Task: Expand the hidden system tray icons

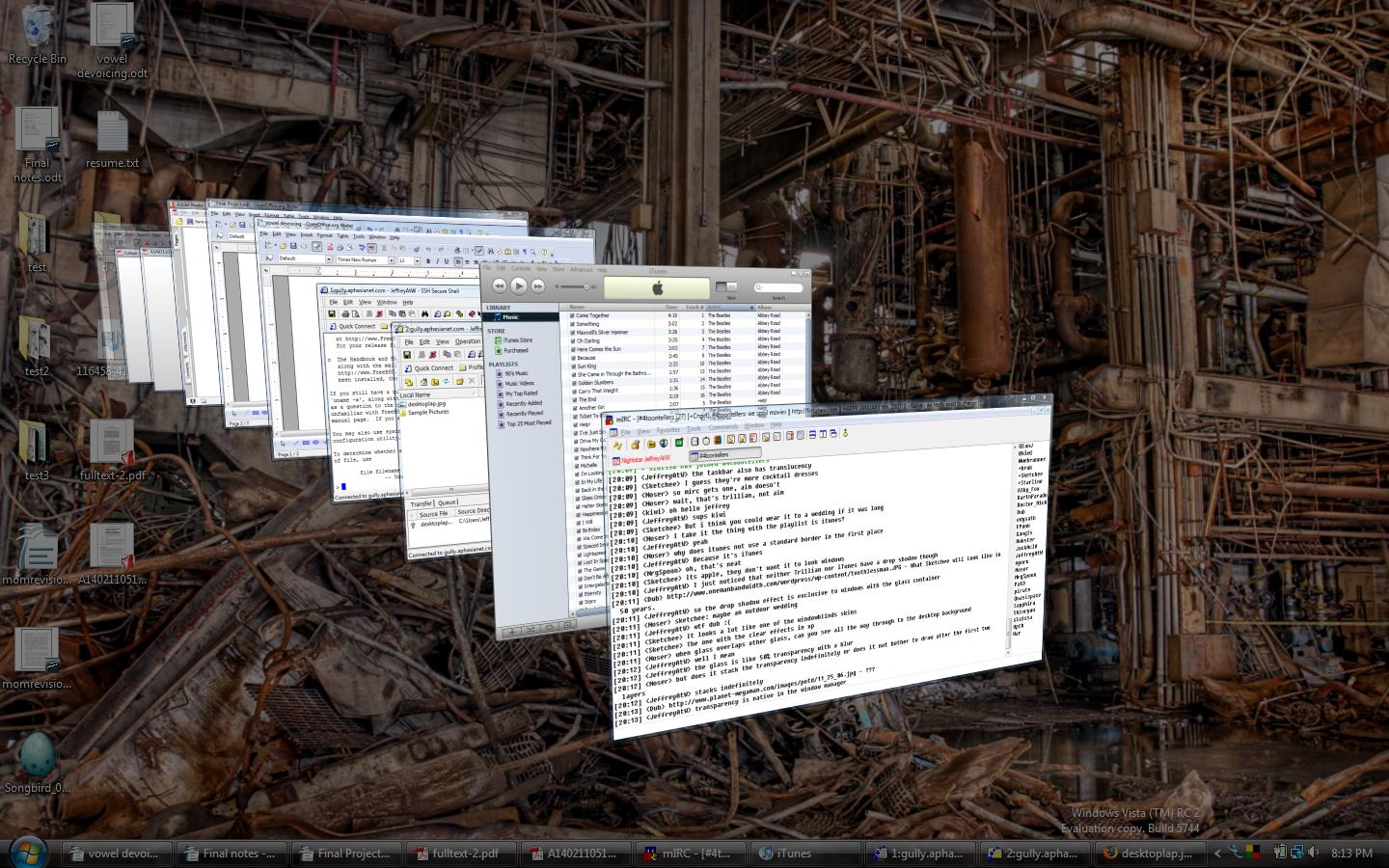Action: point(1217,853)
